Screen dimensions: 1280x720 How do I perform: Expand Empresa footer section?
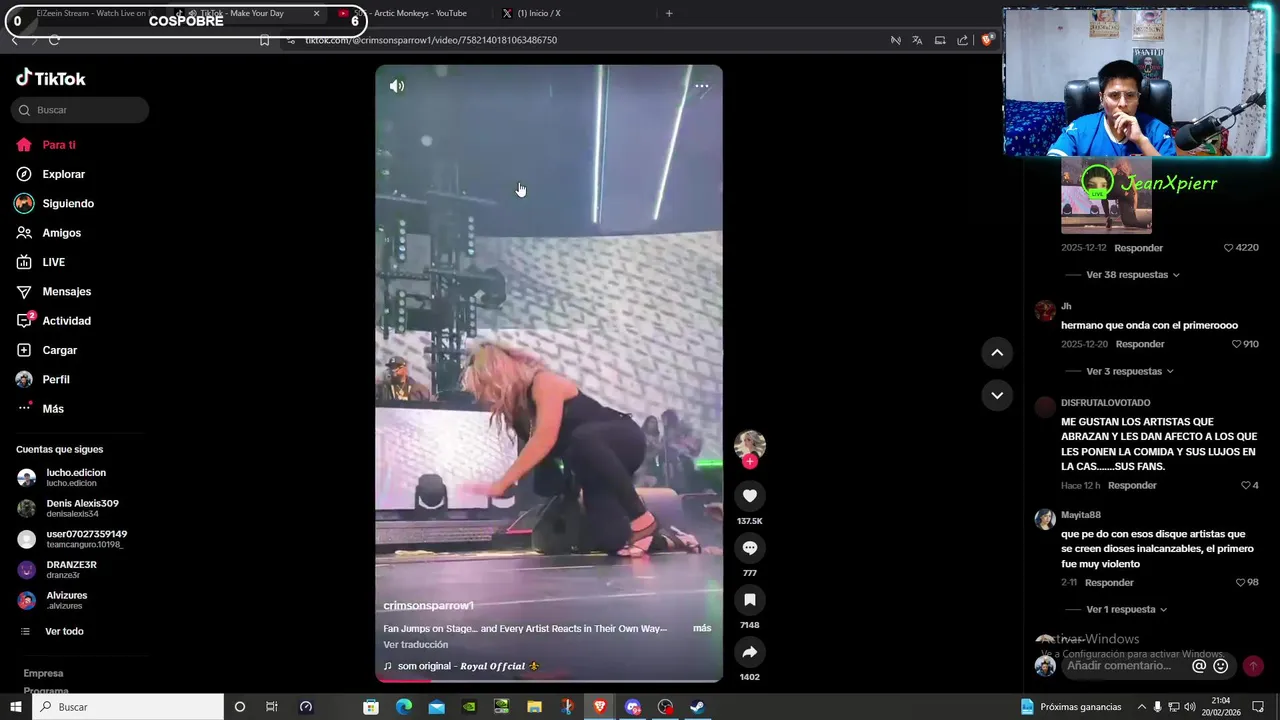pos(43,673)
